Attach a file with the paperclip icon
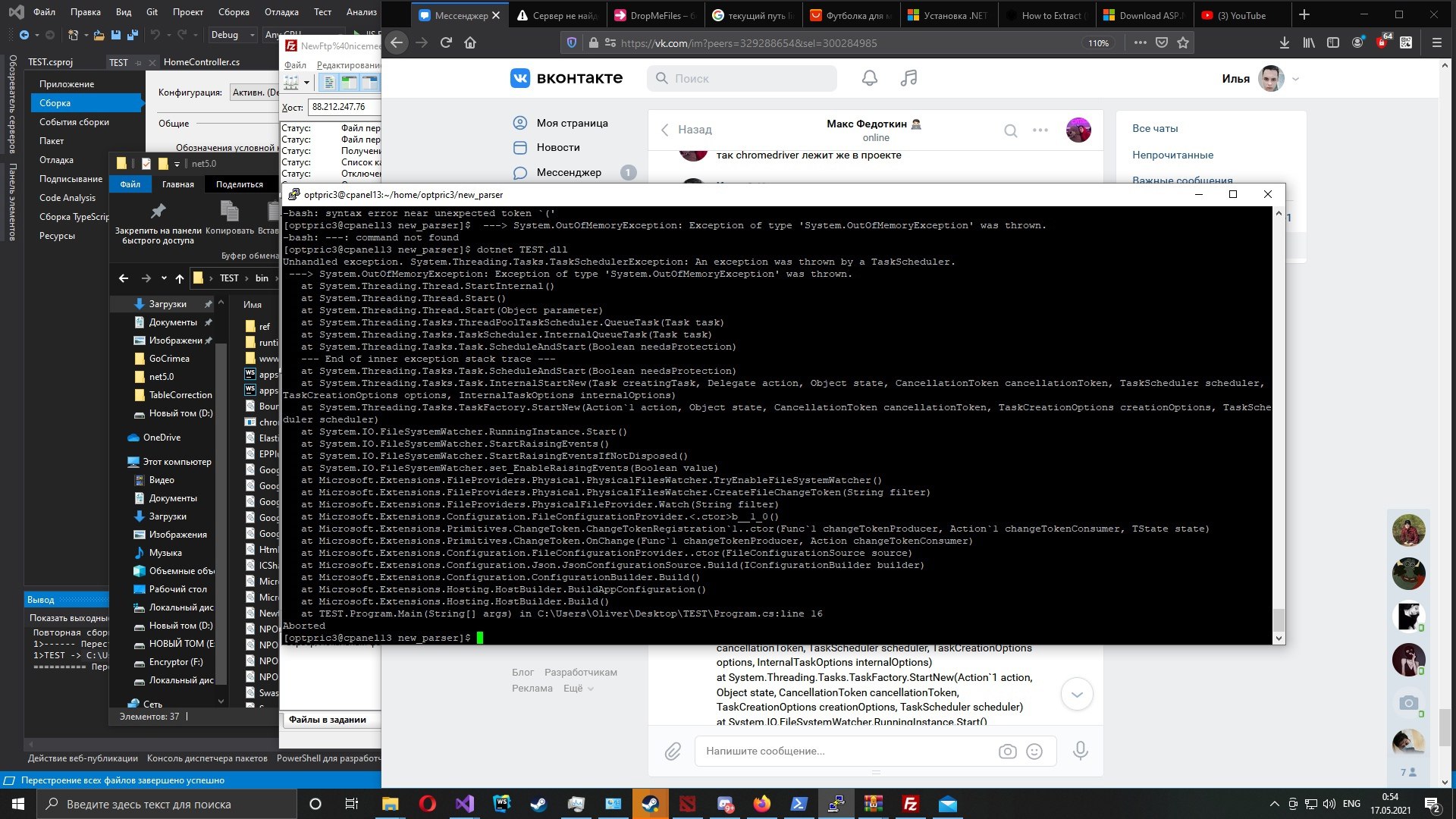Image resolution: width=1456 pixels, height=819 pixels. coord(673,752)
